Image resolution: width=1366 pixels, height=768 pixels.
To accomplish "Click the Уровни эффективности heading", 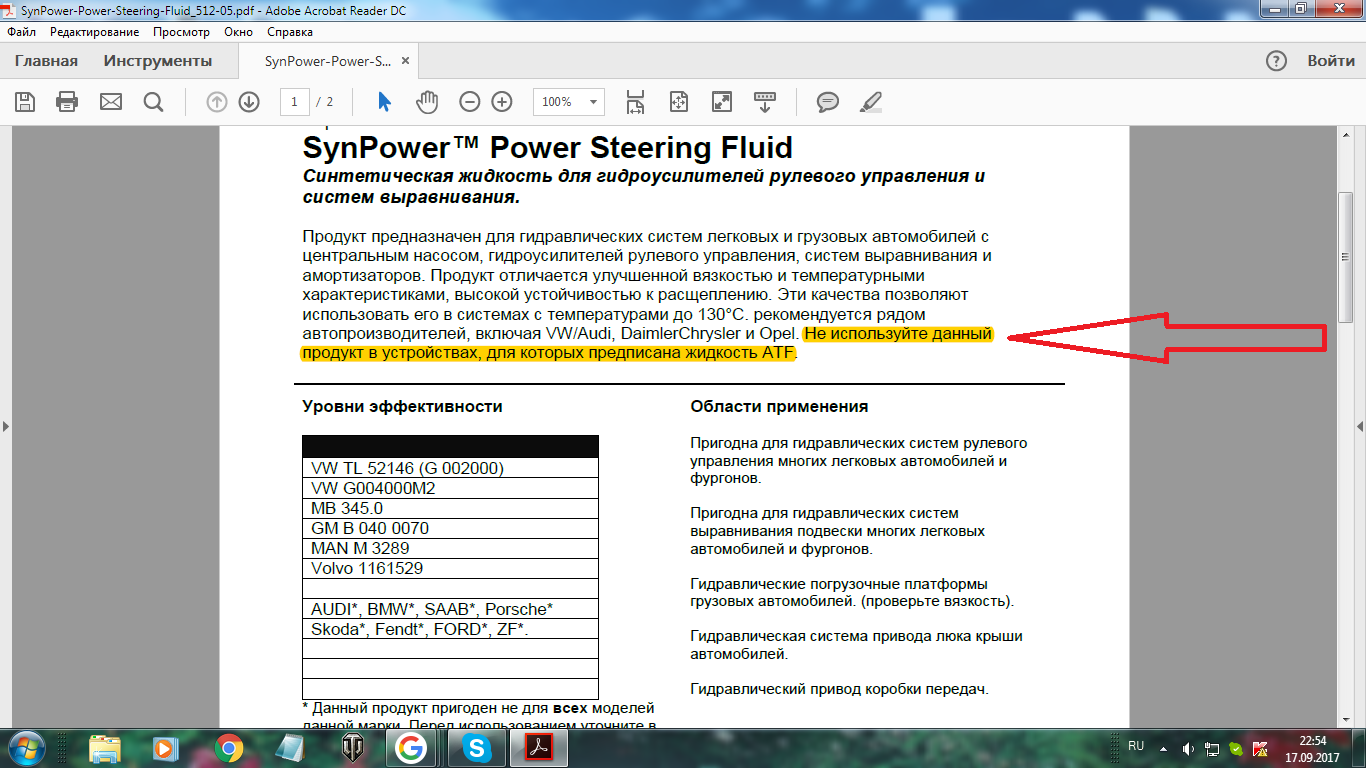I will pyautogui.click(x=402, y=407).
